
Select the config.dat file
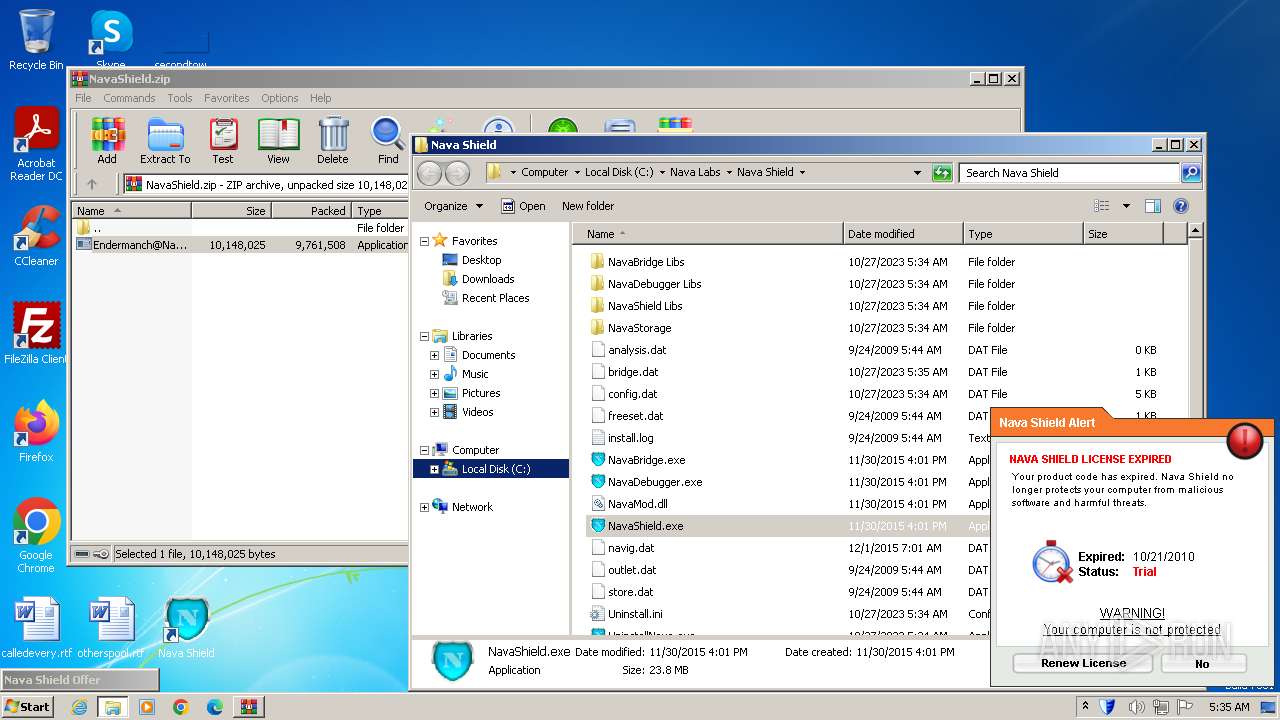[x=632, y=394]
